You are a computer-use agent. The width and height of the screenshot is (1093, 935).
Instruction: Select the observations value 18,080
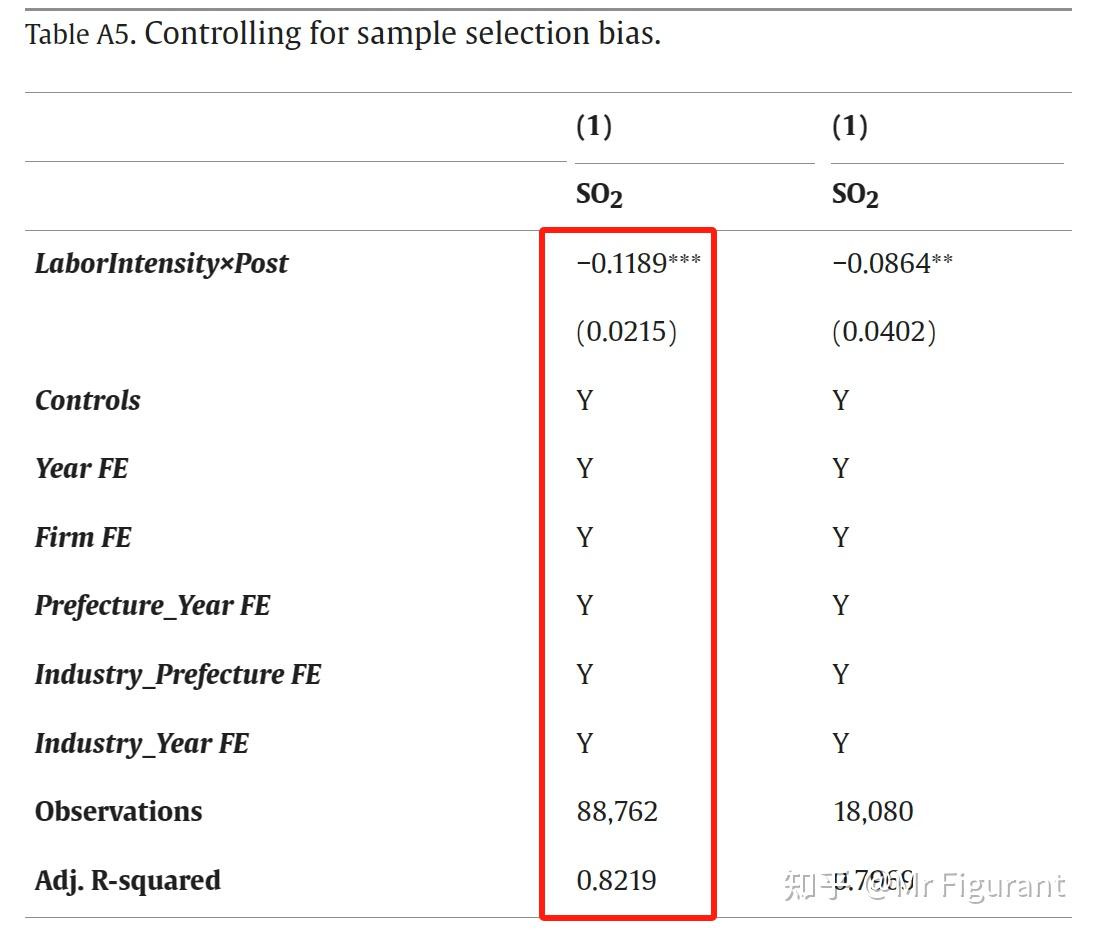coord(873,812)
